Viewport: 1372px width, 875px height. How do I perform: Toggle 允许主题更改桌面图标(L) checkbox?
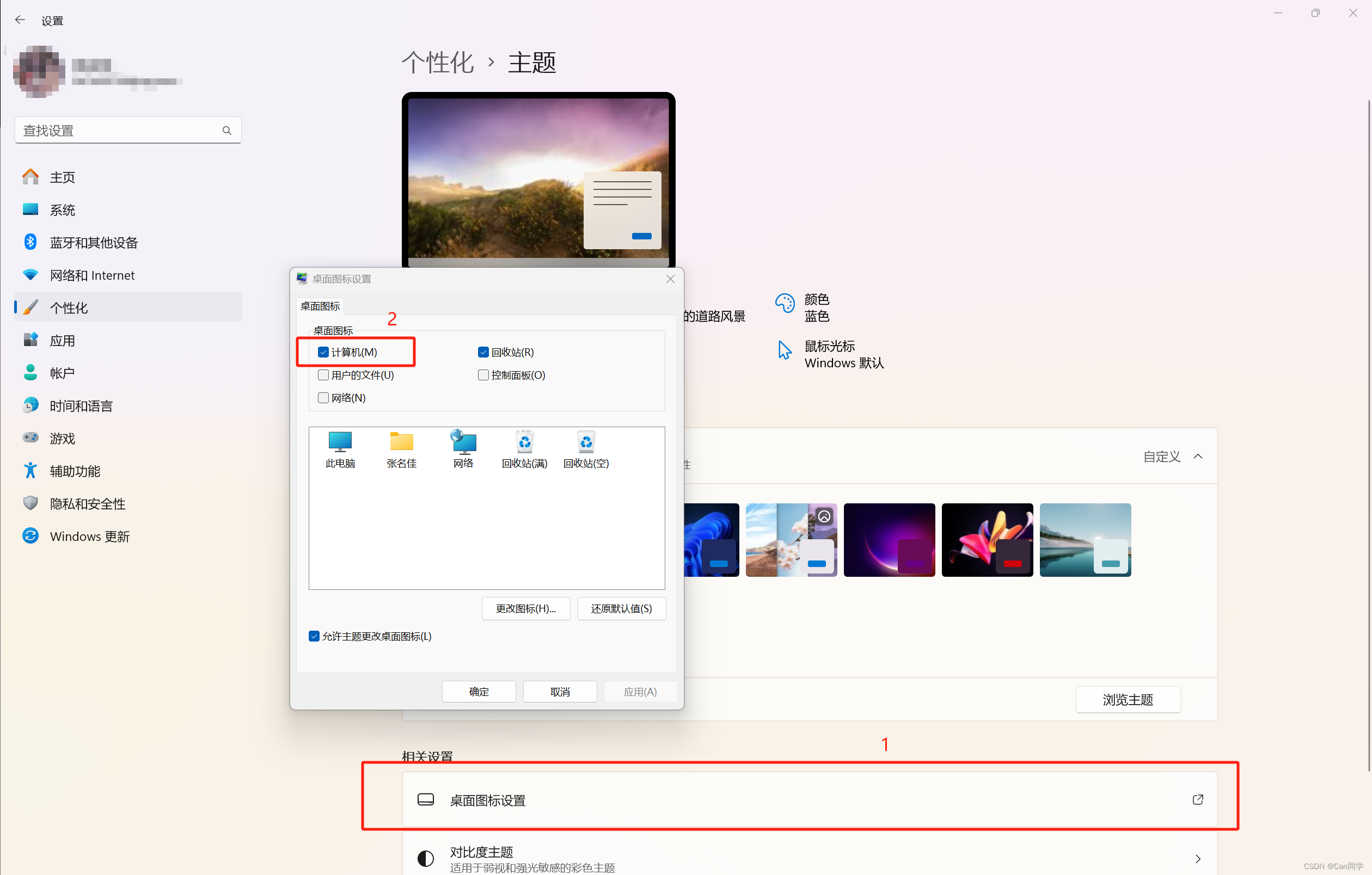click(x=314, y=636)
